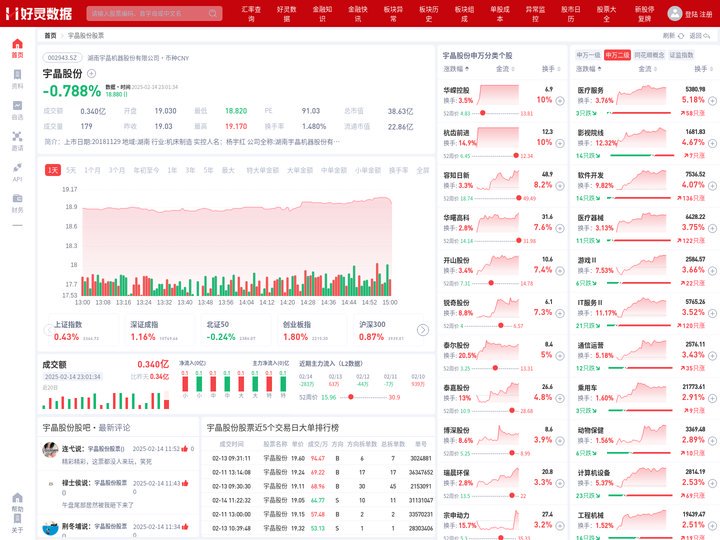
Task: Add 华嵘控股 with the plus icon
Action: [x=560, y=101]
